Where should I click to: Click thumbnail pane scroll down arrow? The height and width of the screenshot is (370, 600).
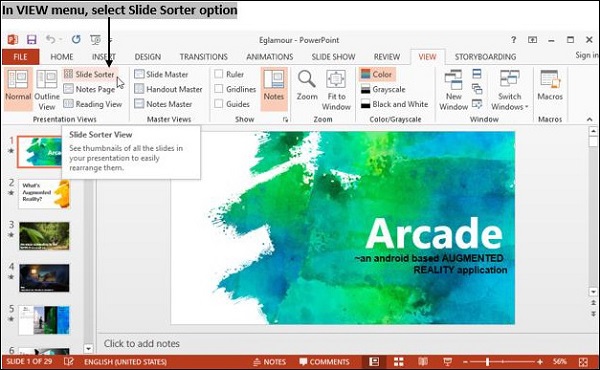coord(88,349)
